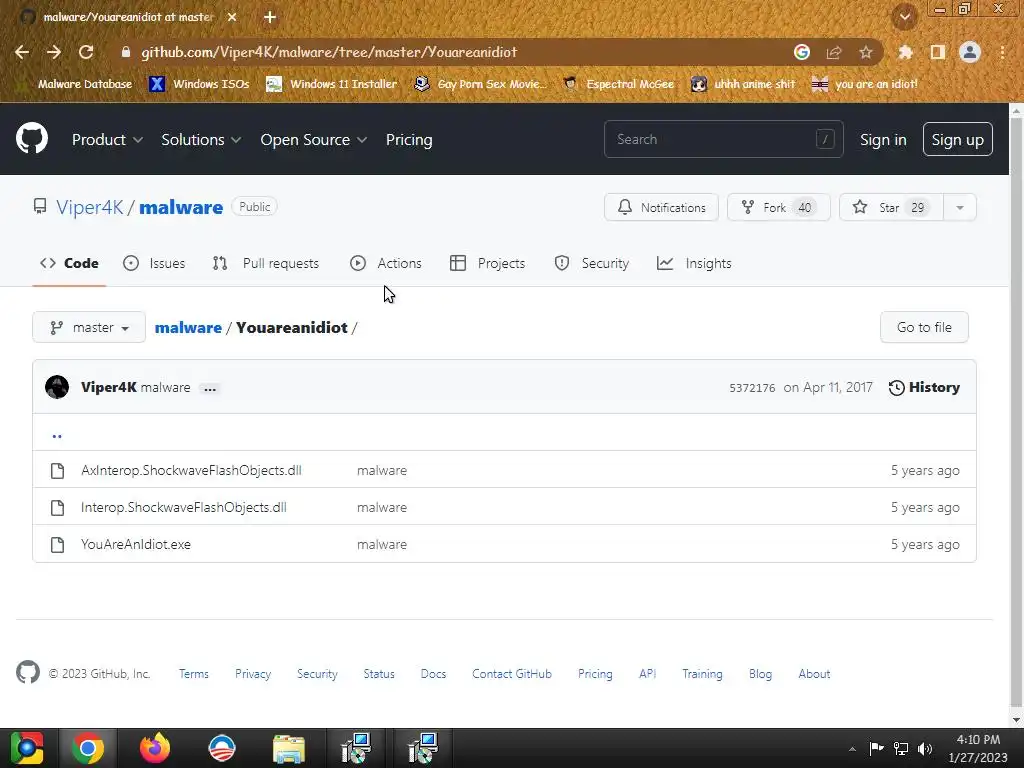Switch to the Insights tab
1024x768 pixels.
pos(694,263)
